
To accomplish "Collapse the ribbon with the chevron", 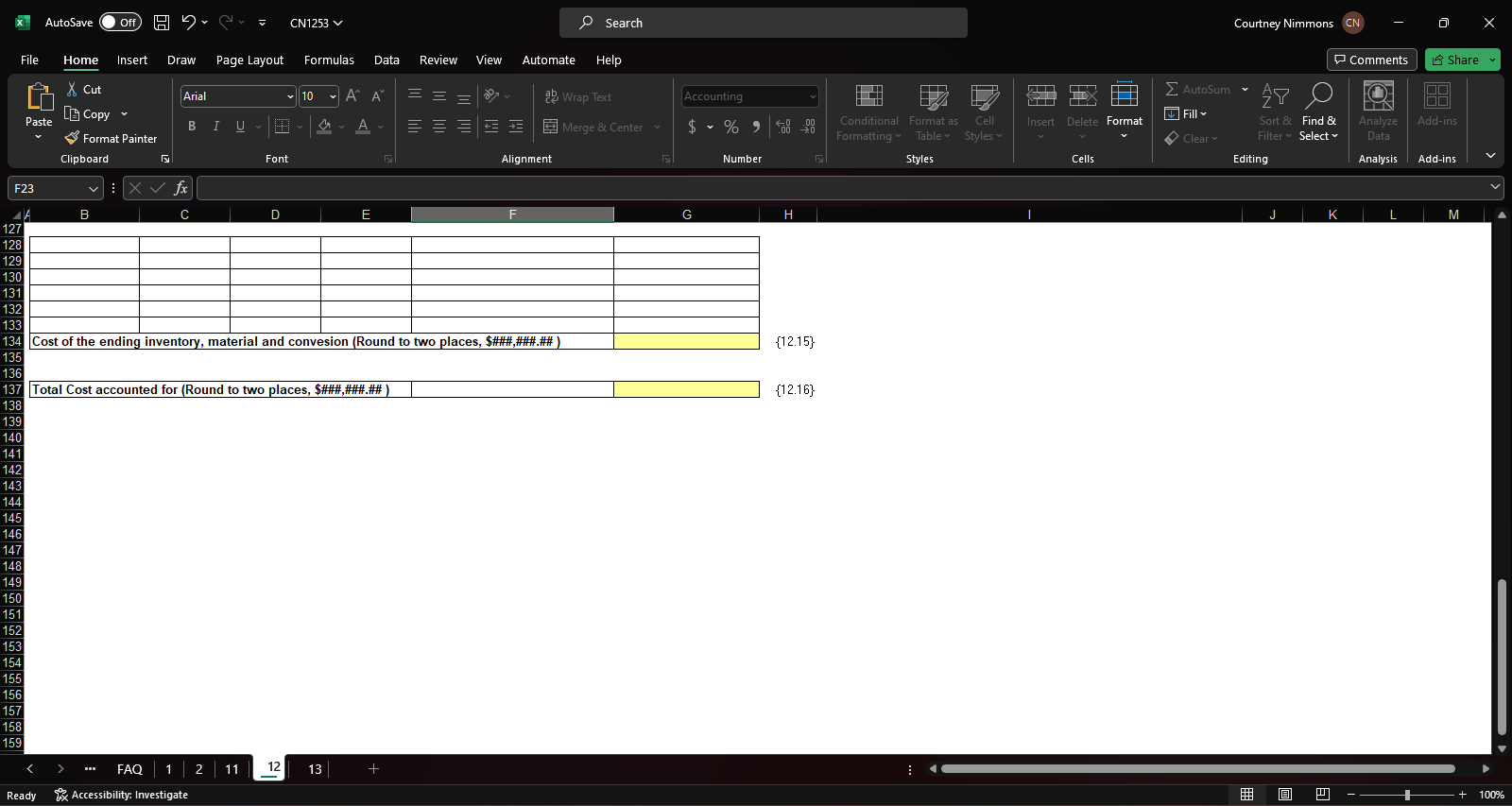I will click(x=1490, y=155).
